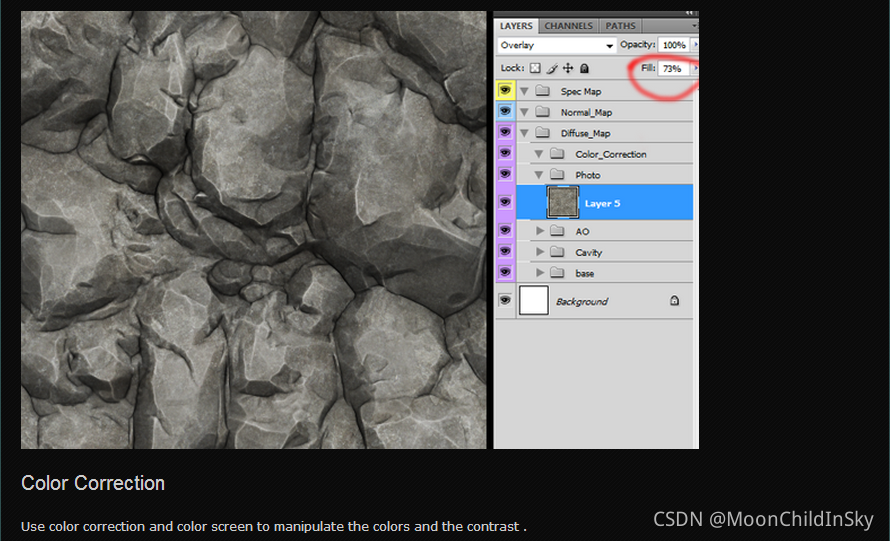
Task: Select the base group name
Action: pyautogui.click(x=585, y=274)
